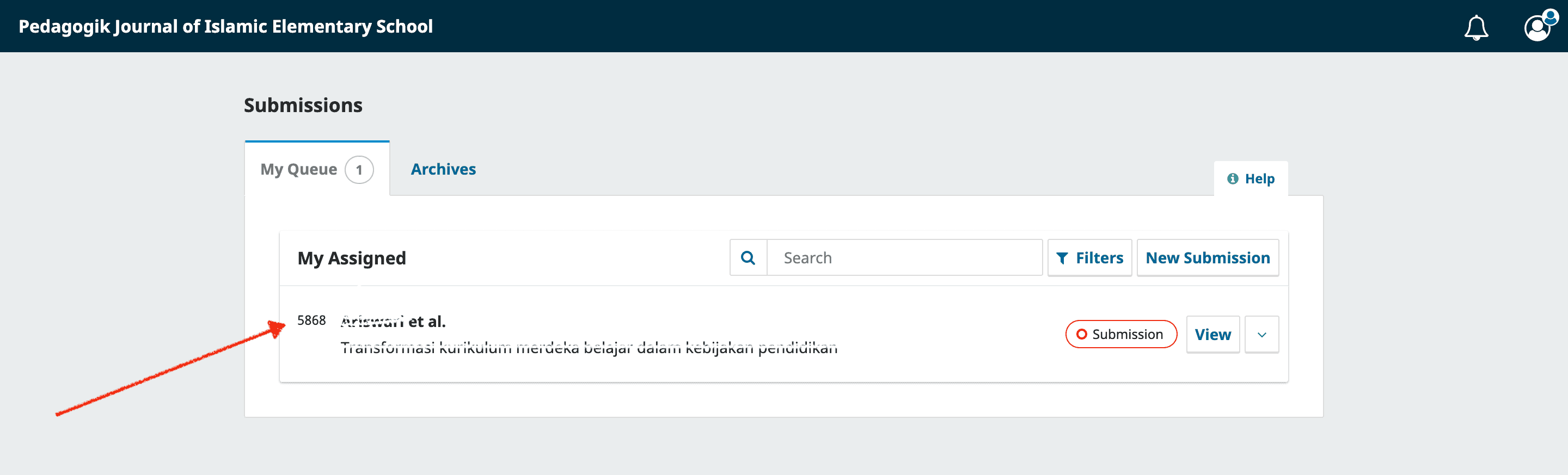Open the notifications bell
The image size is (1568, 475).
coord(1475,27)
